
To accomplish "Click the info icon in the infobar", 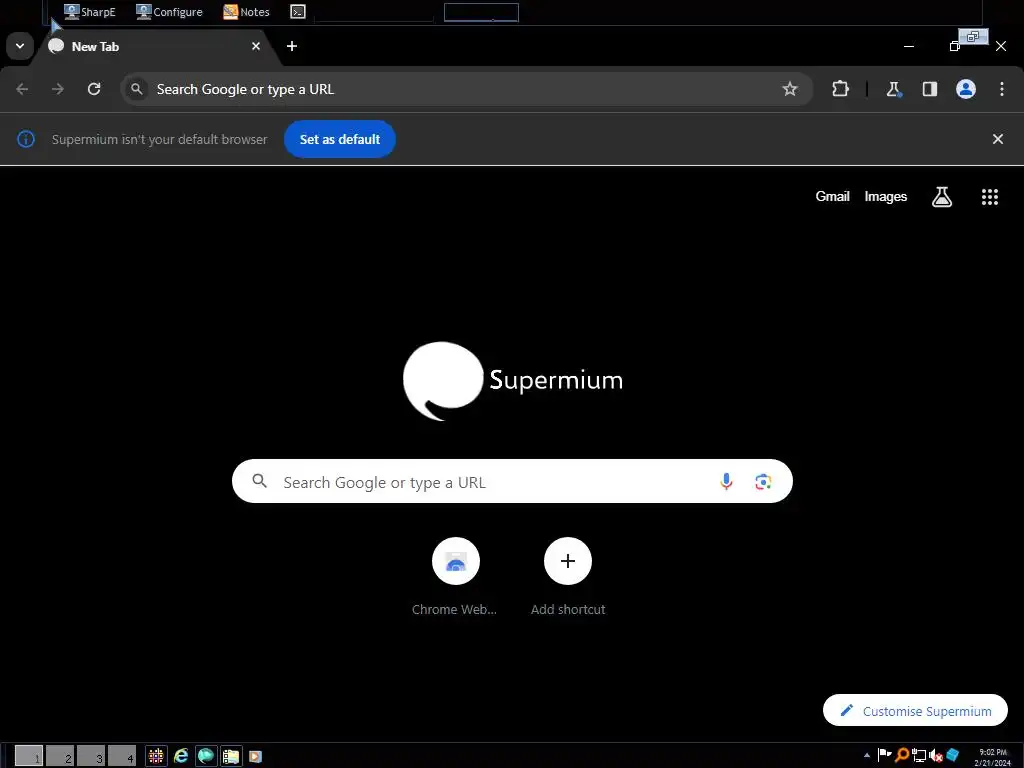I will click(25, 139).
